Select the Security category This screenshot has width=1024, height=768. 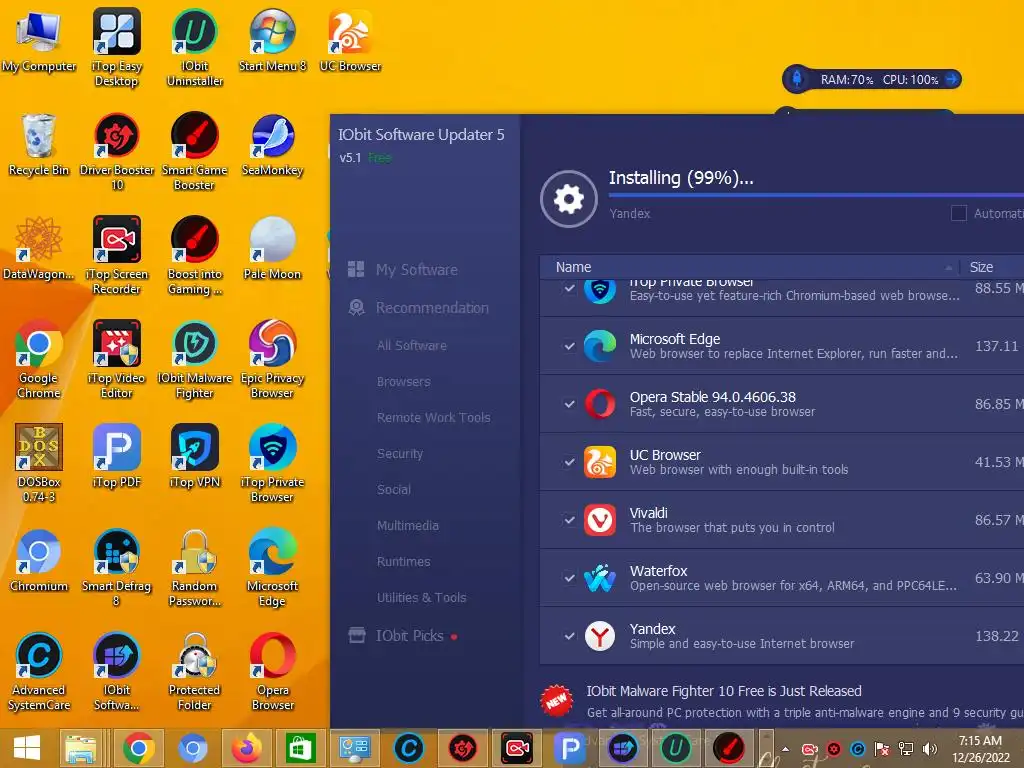point(400,453)
